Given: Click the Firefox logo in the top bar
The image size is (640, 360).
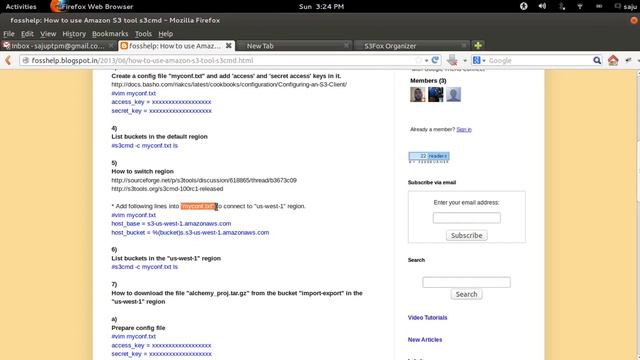Looking at the screenshot, I should click(58, 6).
